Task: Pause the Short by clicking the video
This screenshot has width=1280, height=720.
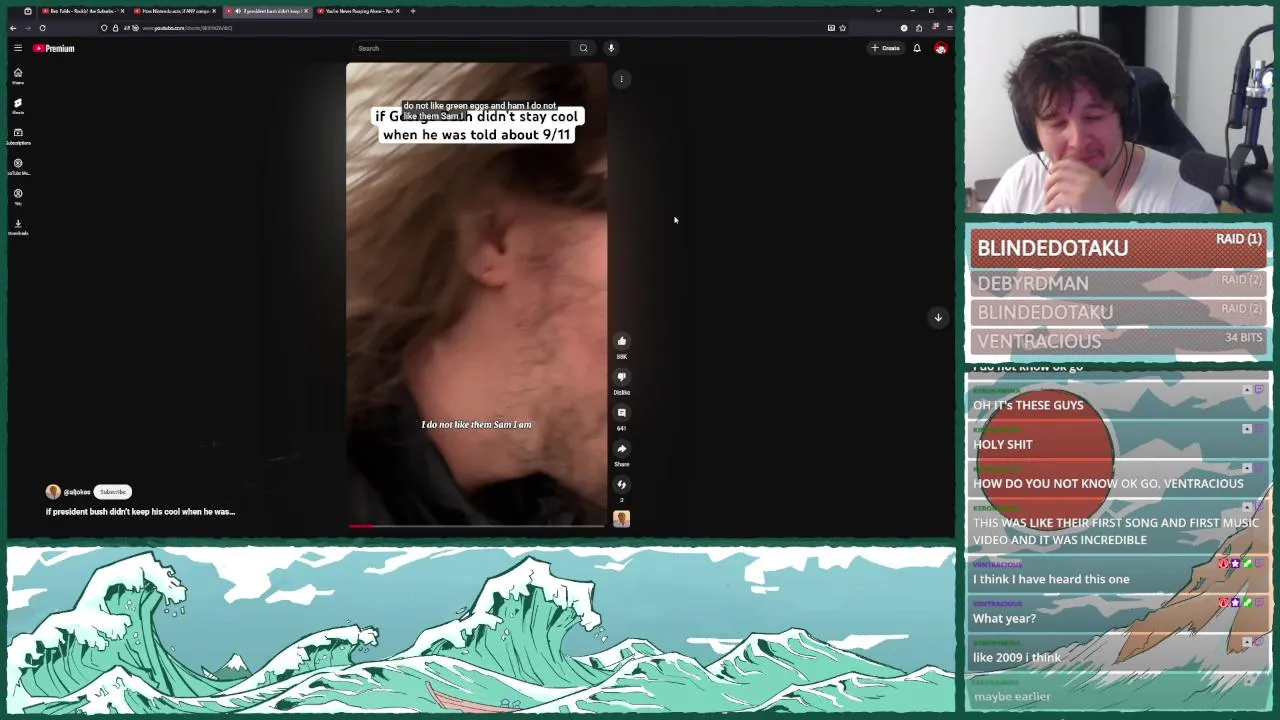Action: [476, 294]
